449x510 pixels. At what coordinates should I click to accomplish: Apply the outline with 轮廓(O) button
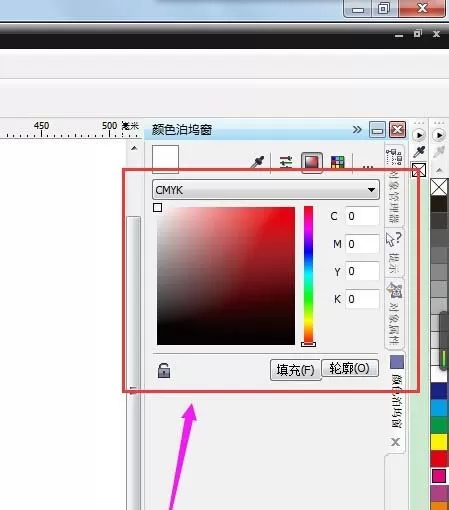point(350,368)
